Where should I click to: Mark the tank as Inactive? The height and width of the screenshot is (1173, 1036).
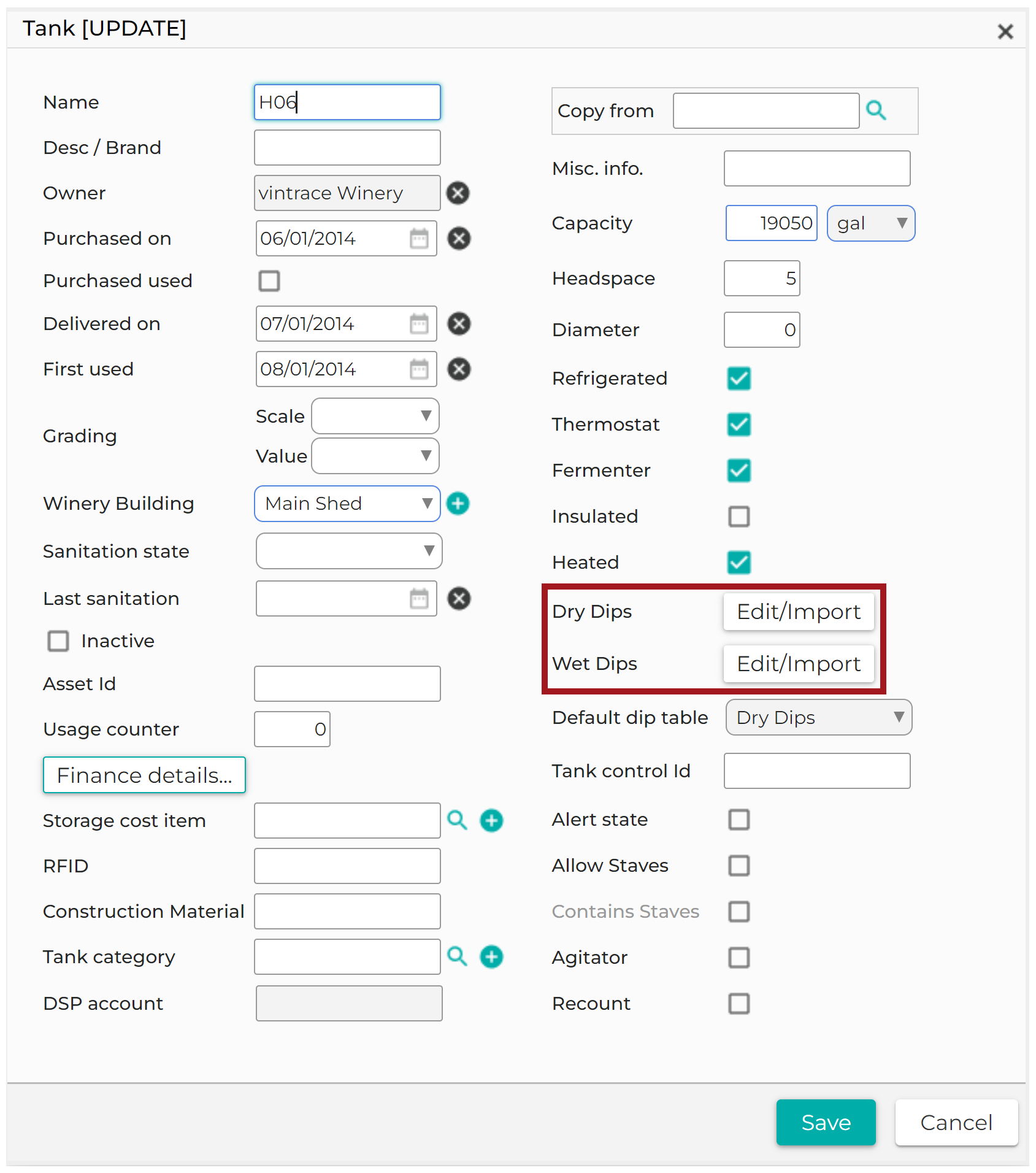(x=58, y=641)
